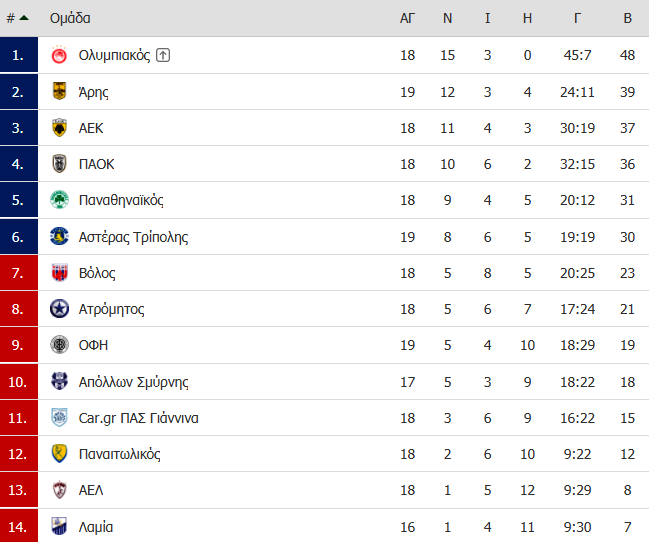Click the promotion arrow icon beside Ολυμπιακός
Screen dimensions: 649x542
tap(163, 55)
